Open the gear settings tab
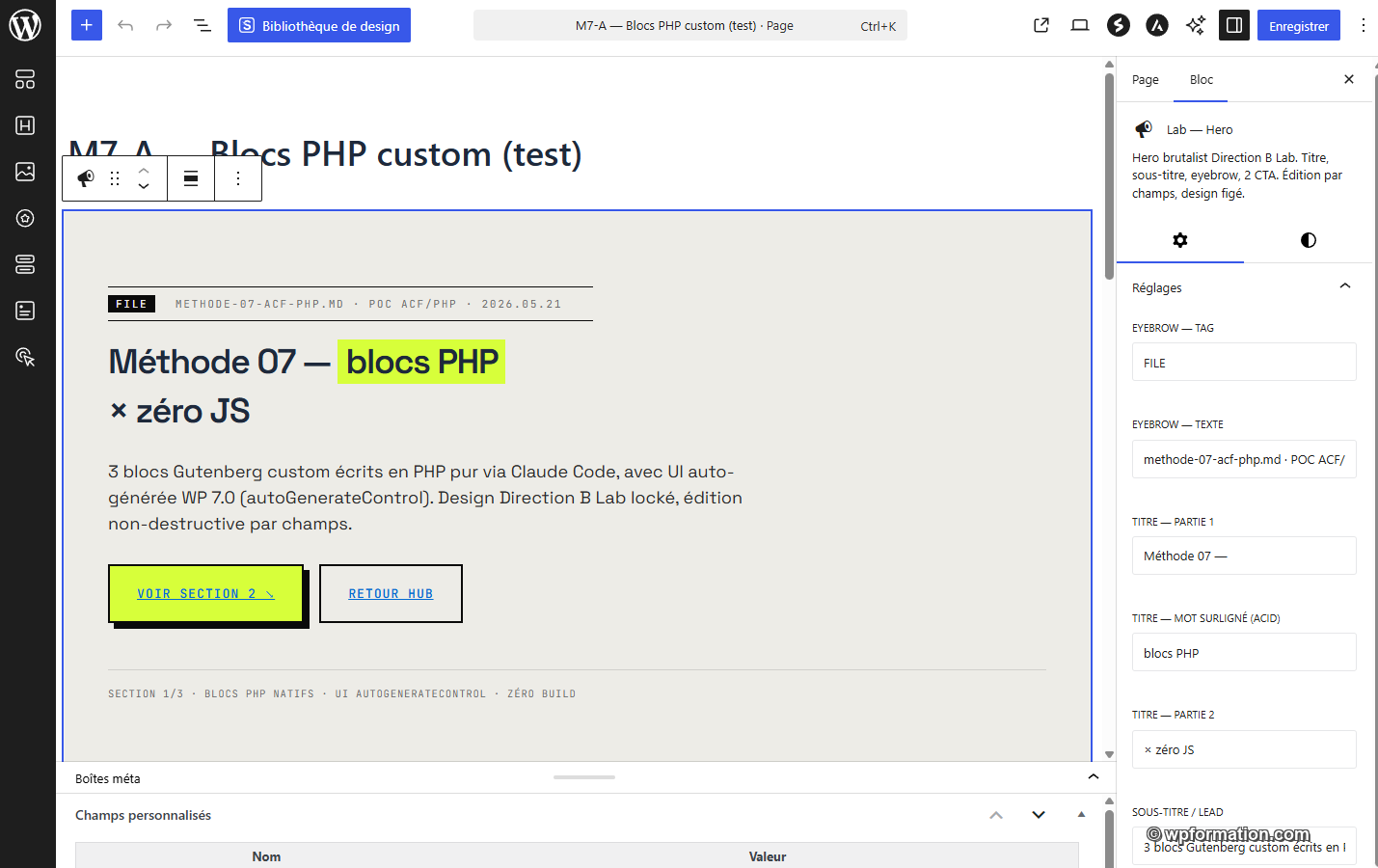Screen dimensions: 1378x868 (x=1180, y=240)
